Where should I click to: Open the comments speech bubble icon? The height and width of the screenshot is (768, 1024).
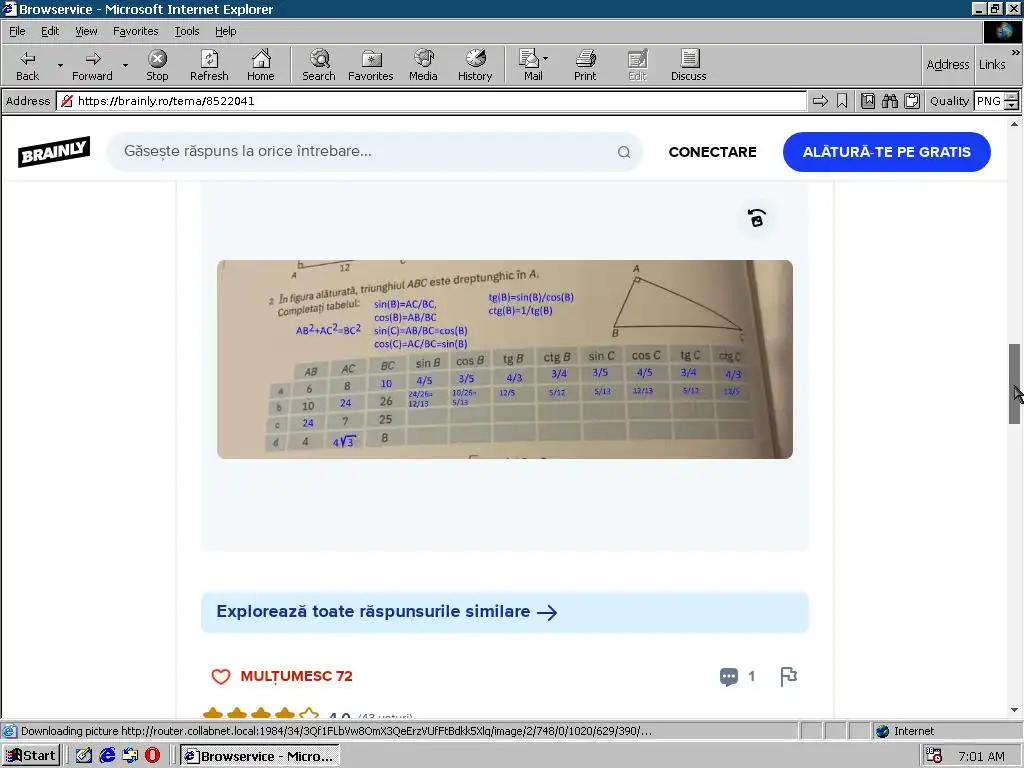pos(729,677)
